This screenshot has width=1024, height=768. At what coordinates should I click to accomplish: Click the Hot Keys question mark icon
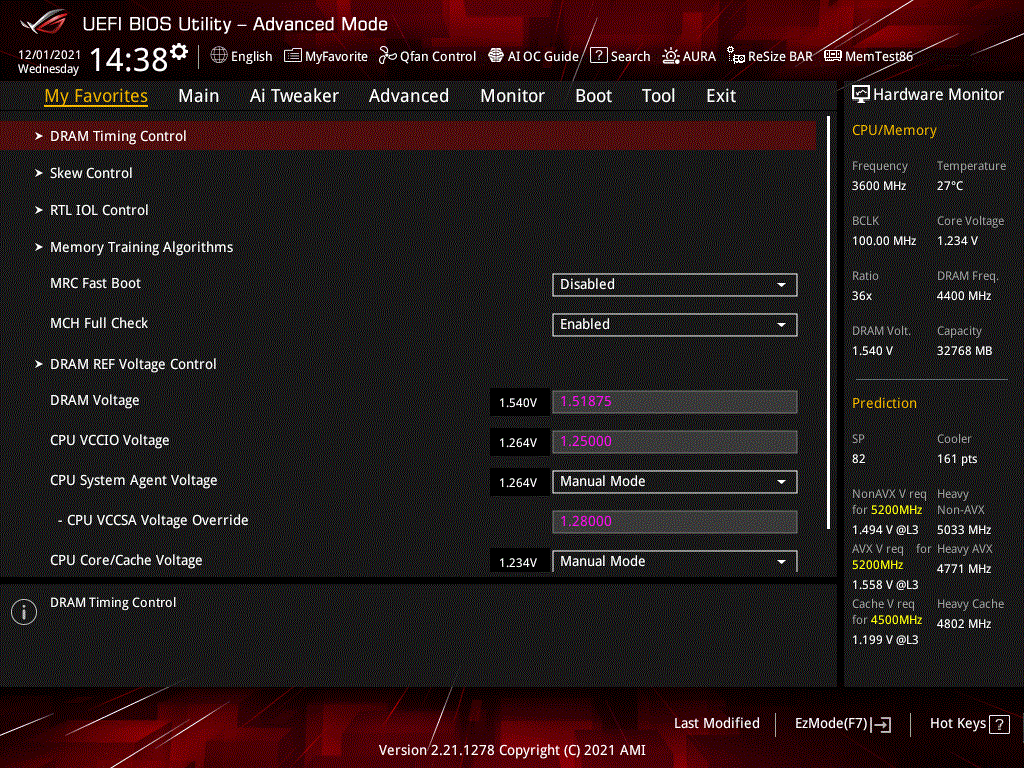pyautogui.click(x=999, y=724)
